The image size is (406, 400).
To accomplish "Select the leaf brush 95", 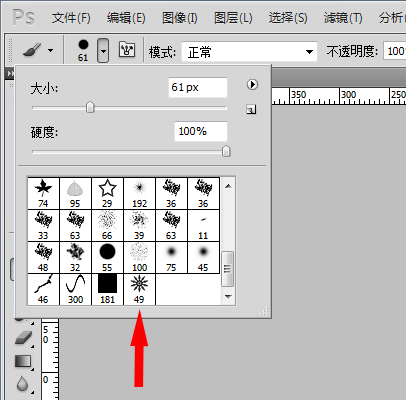I will click(75, 193).
